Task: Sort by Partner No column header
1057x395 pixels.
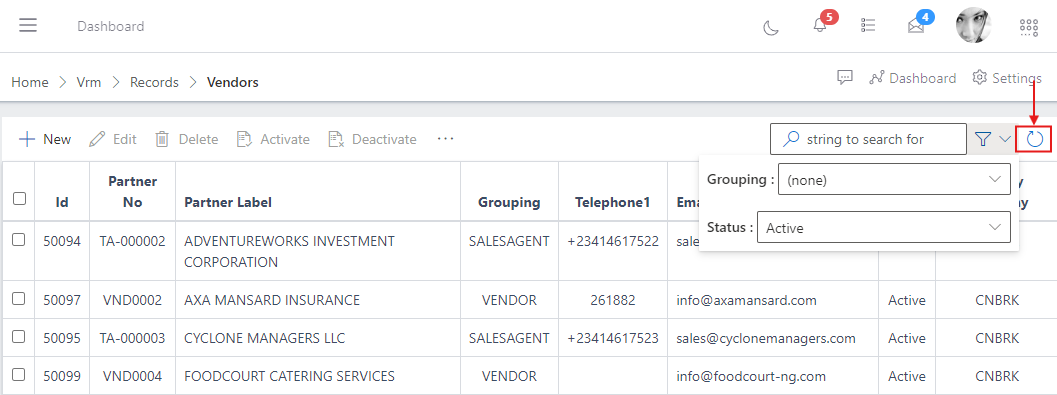Action: click(133, 191)
